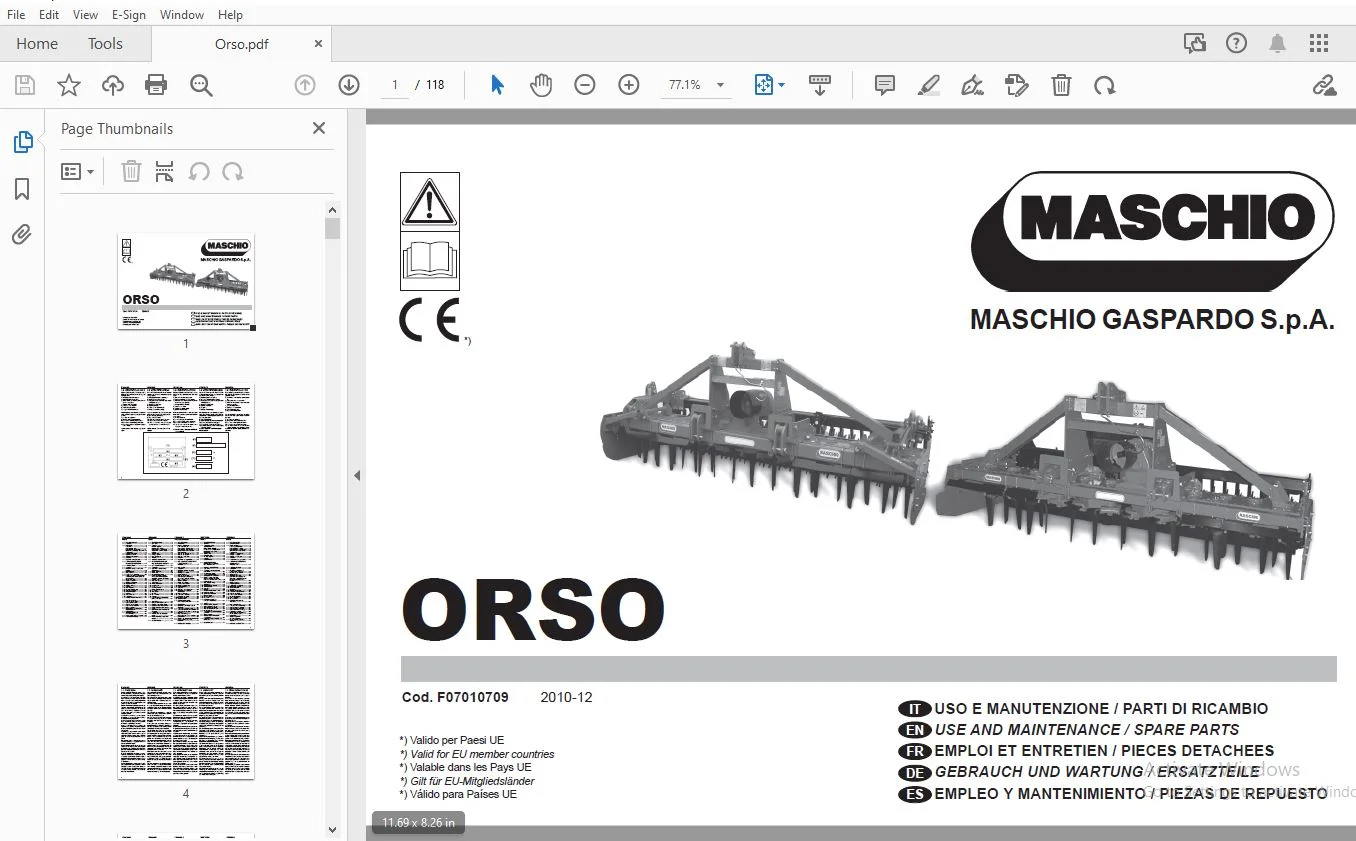Screen dimensions: 1356x841
Task: Select the page 2 thumbnail
Action: (186, 431)
